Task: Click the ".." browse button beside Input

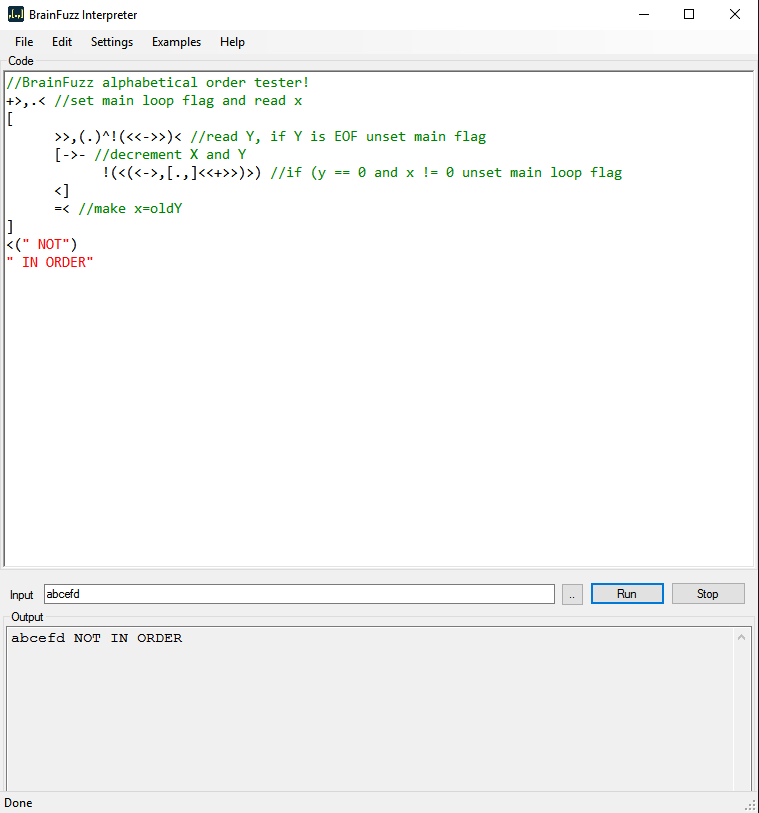Action: [571, 594]
